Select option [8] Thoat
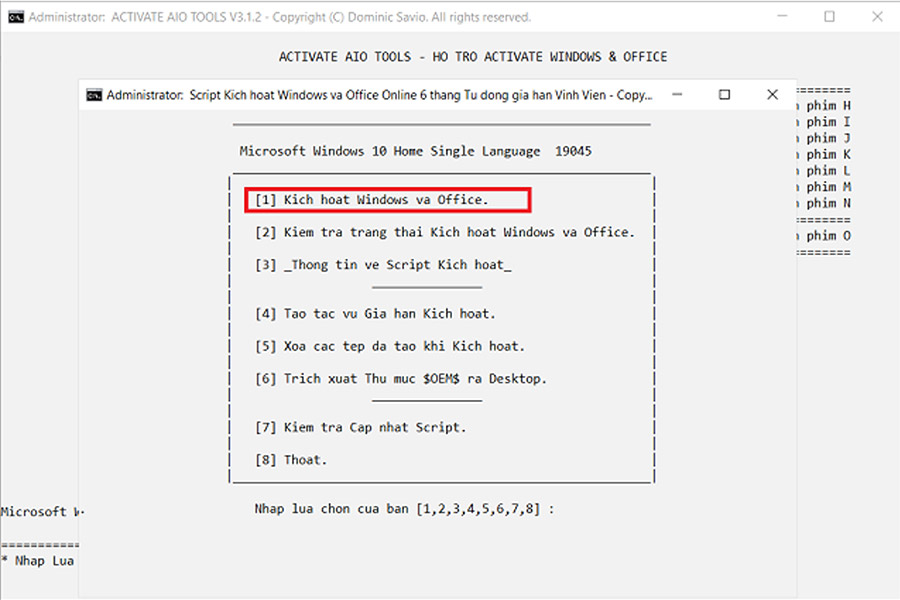 [291, 460]
